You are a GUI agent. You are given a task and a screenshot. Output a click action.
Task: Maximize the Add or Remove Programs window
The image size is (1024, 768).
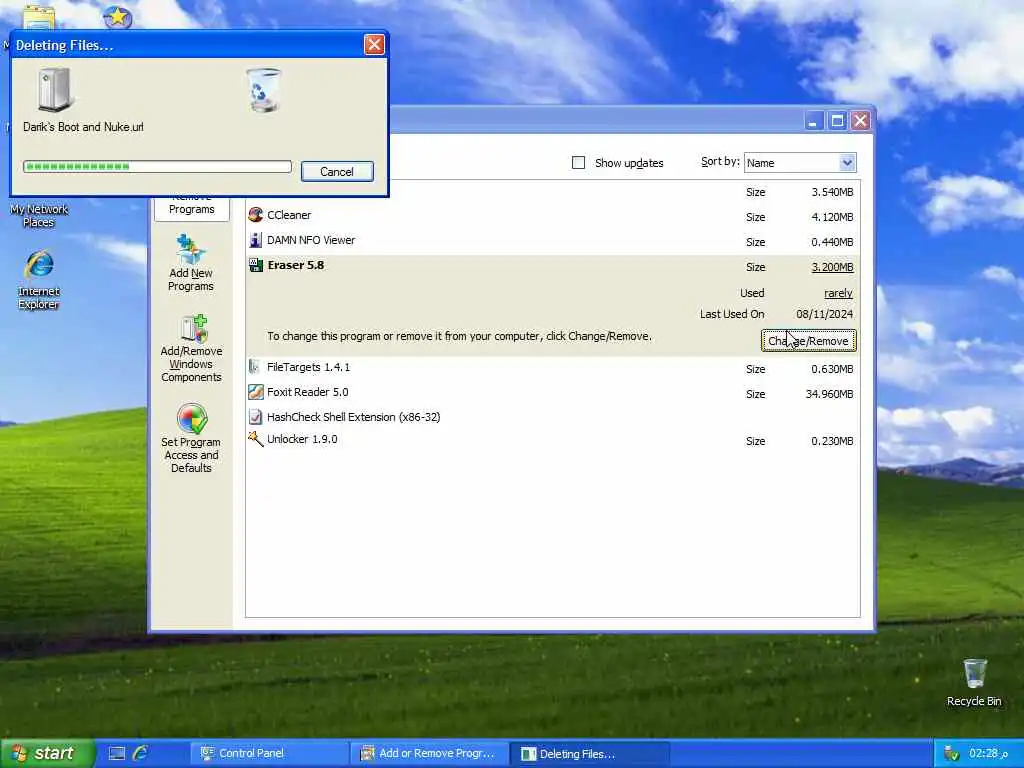click(837, 121)
